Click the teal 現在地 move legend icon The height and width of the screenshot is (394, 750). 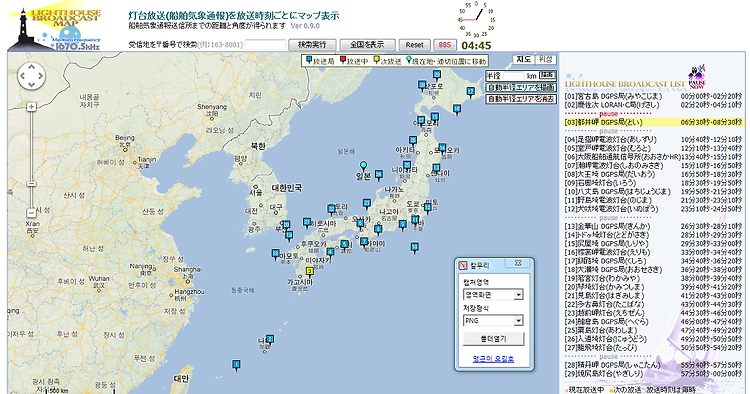pos(408,60)
